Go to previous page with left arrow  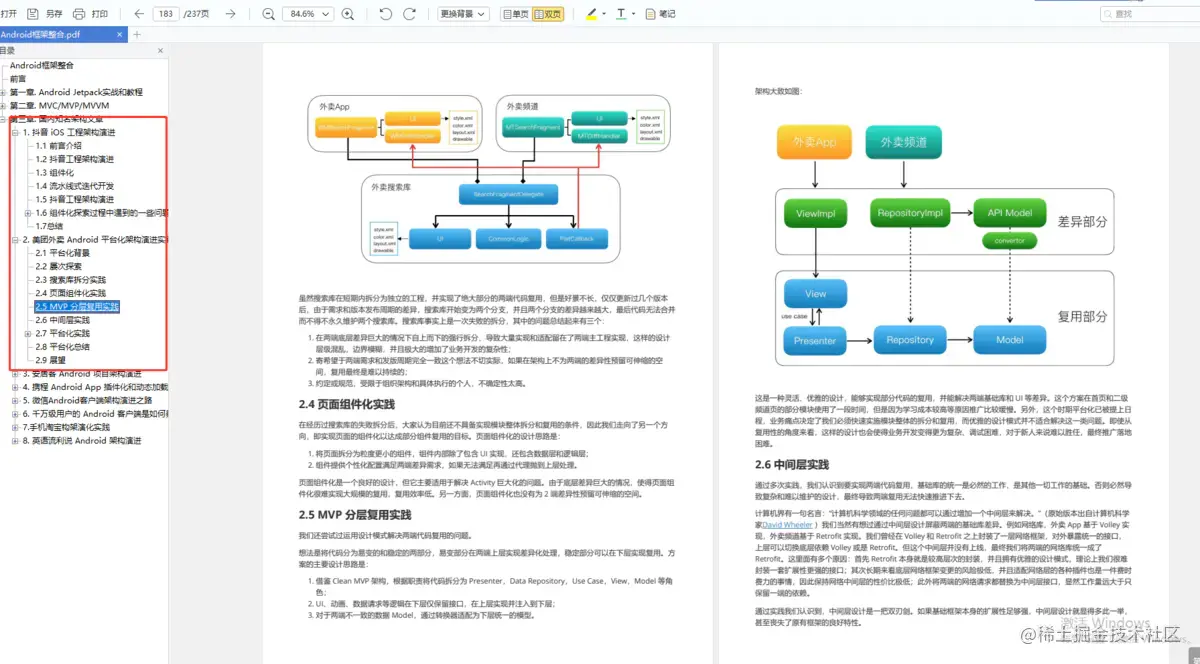pyautogui.click(x=139, y=14)
